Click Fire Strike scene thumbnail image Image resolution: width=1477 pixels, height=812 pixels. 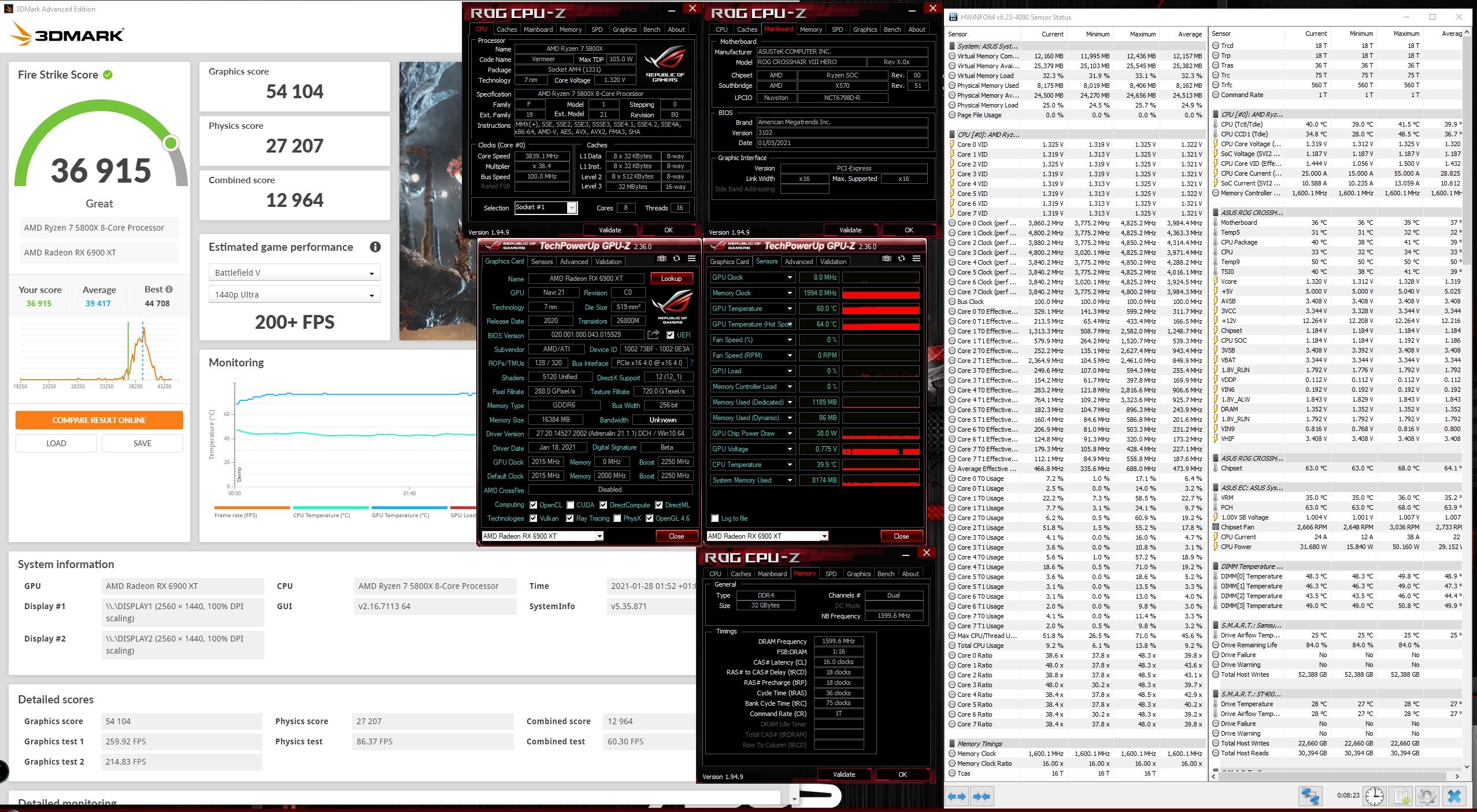(x=438, y=201)
